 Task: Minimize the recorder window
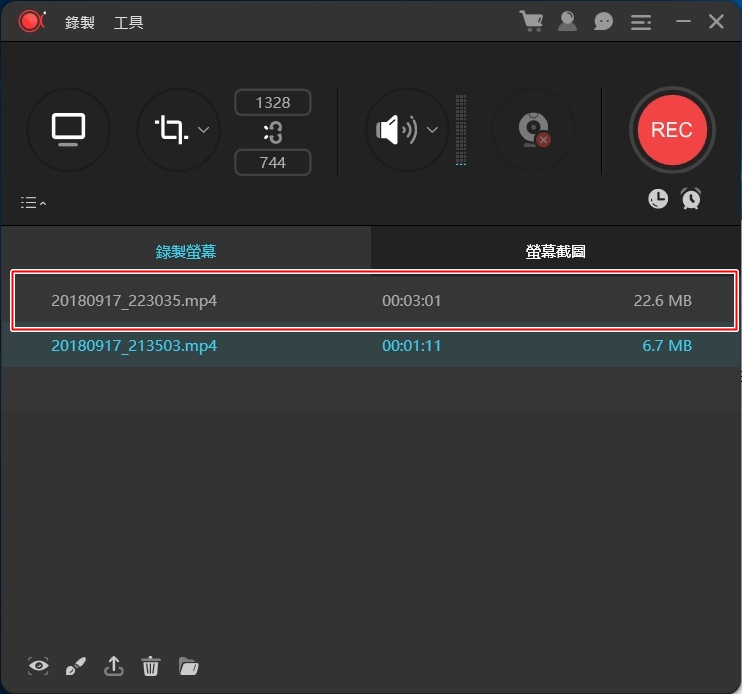[x=683, y=21]
